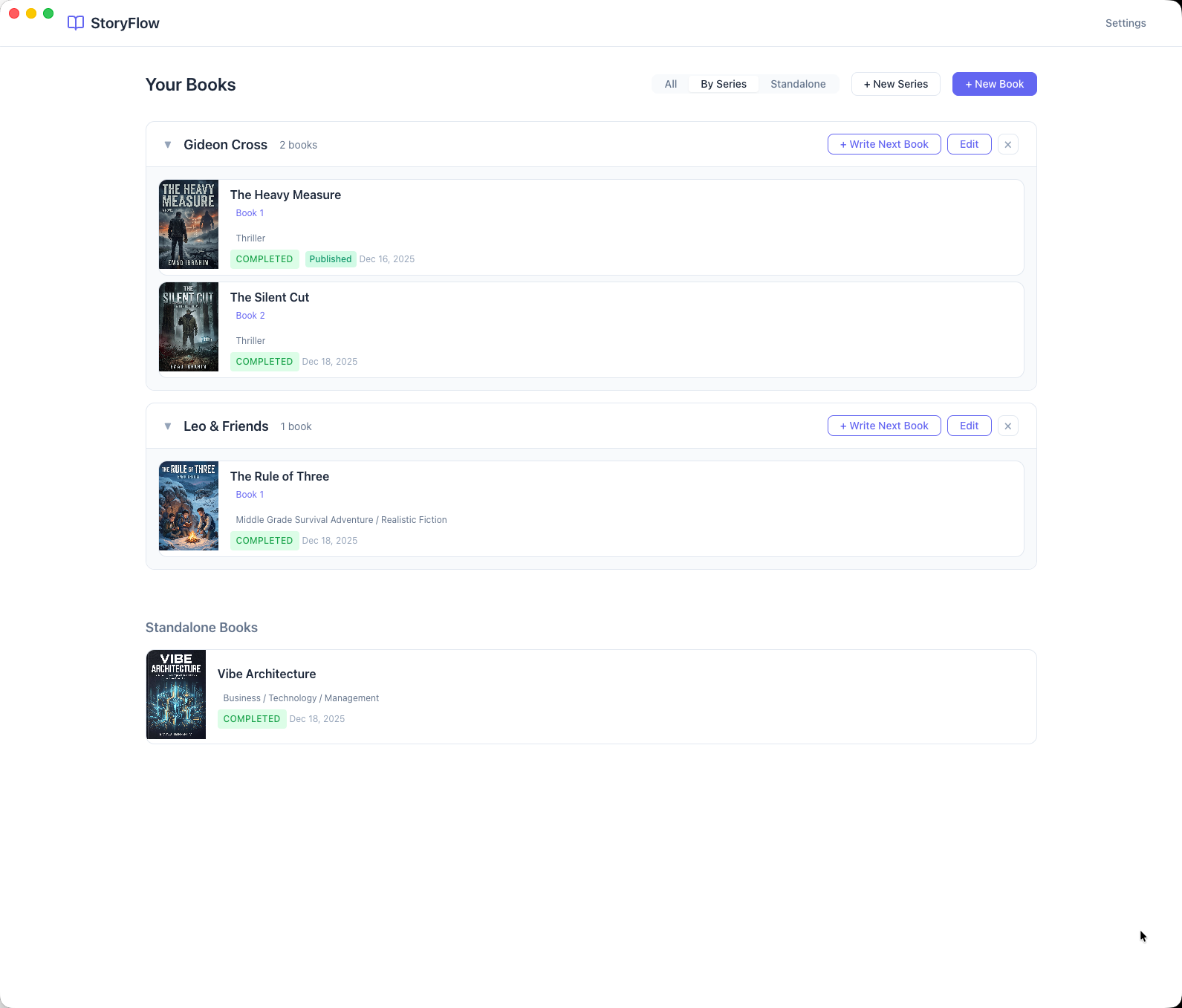Screen dimensions: 1182x1008
Task: Switch to the All books view
Action: point(671,84)
